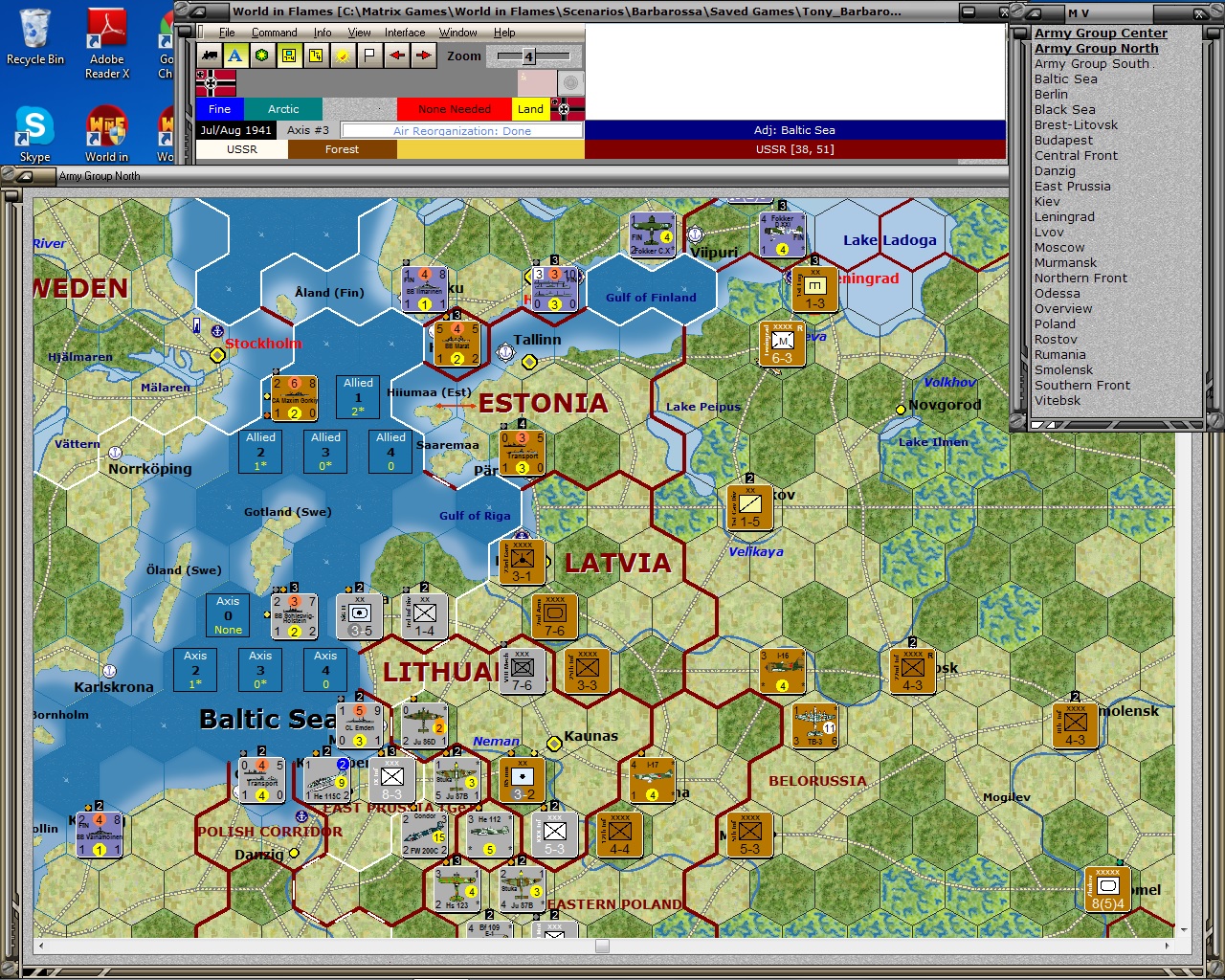This screenshot has height=980, width=1225.
Task: Select Army Group North in map views list
Action: (1096, 49)
